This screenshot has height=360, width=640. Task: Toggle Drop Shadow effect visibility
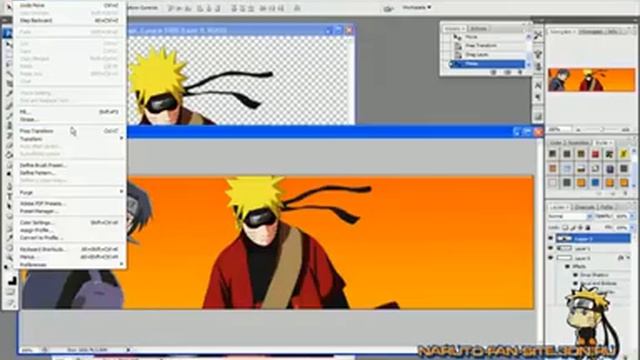coord(576,275)
